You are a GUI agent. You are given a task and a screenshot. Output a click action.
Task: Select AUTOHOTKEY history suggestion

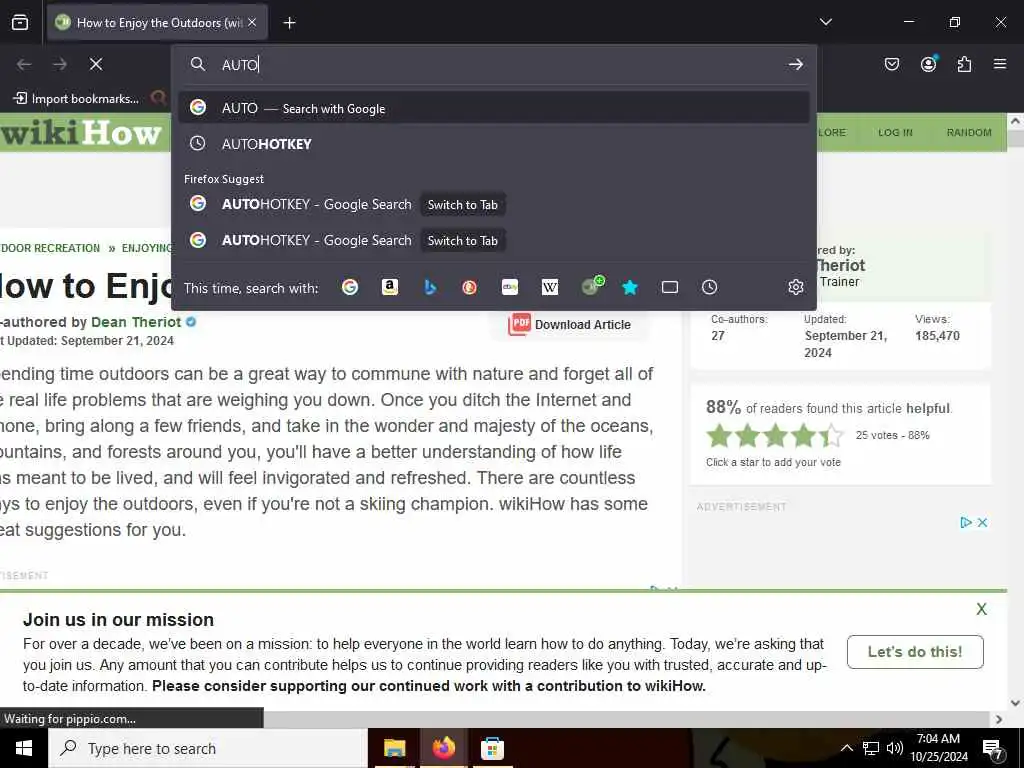(x=494, y=144)
